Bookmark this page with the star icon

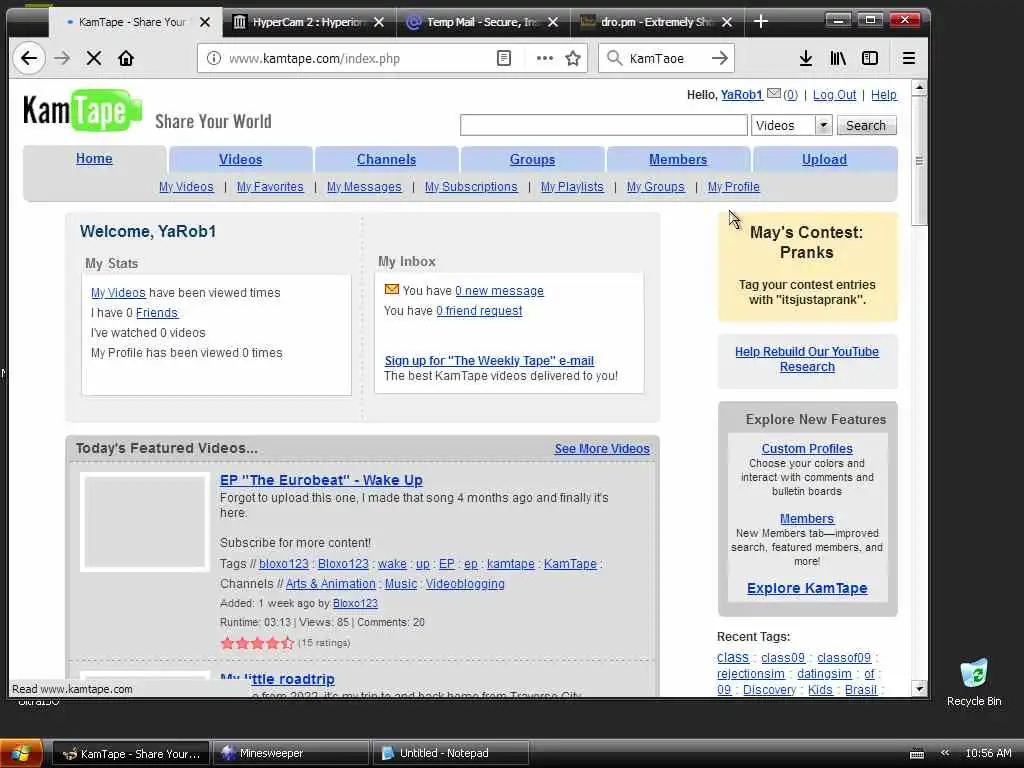click(573, 58)
